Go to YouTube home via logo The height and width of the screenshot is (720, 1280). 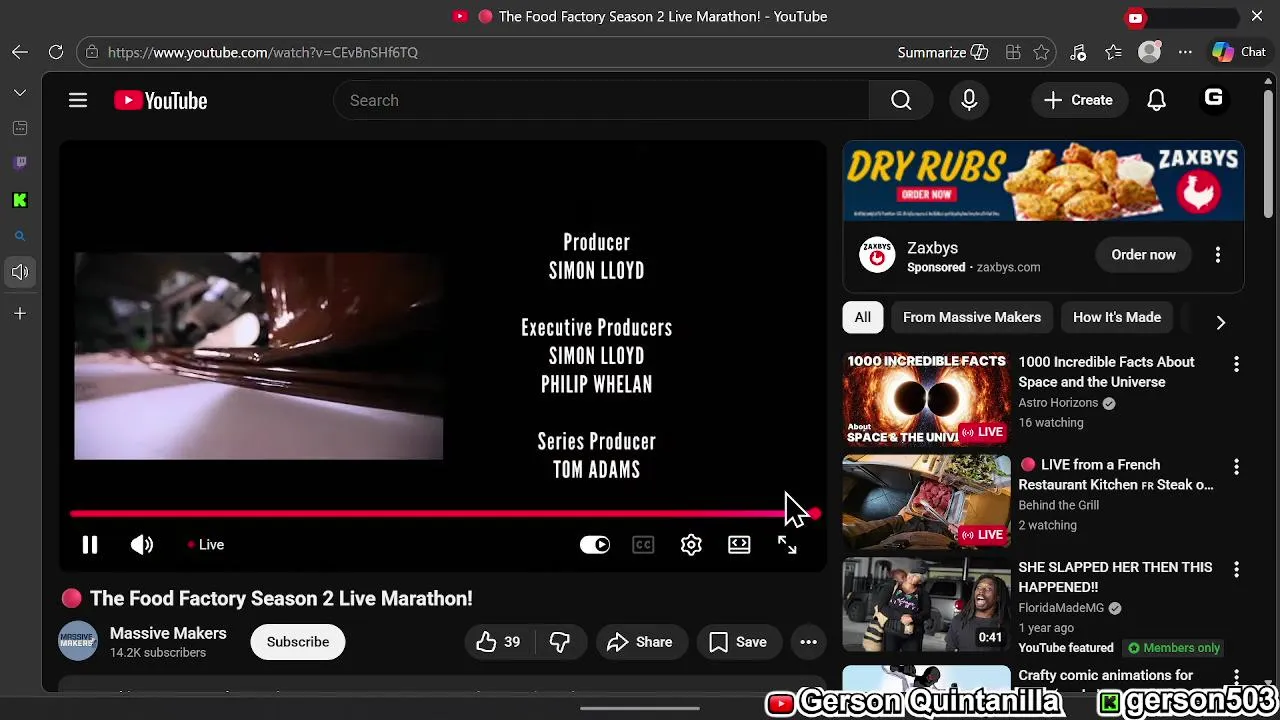click(x=160, y=100)
